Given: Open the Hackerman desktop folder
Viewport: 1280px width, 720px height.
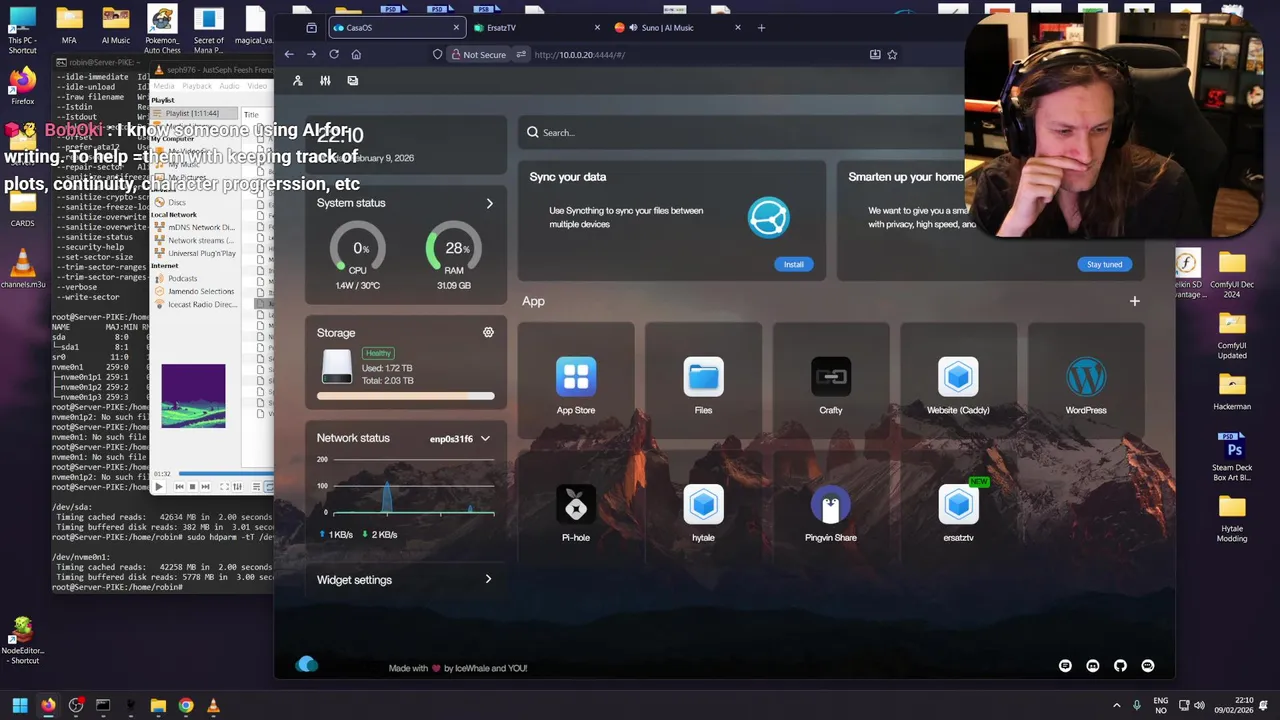Looking at the screenshot, I should click(x=1232, y=391).
